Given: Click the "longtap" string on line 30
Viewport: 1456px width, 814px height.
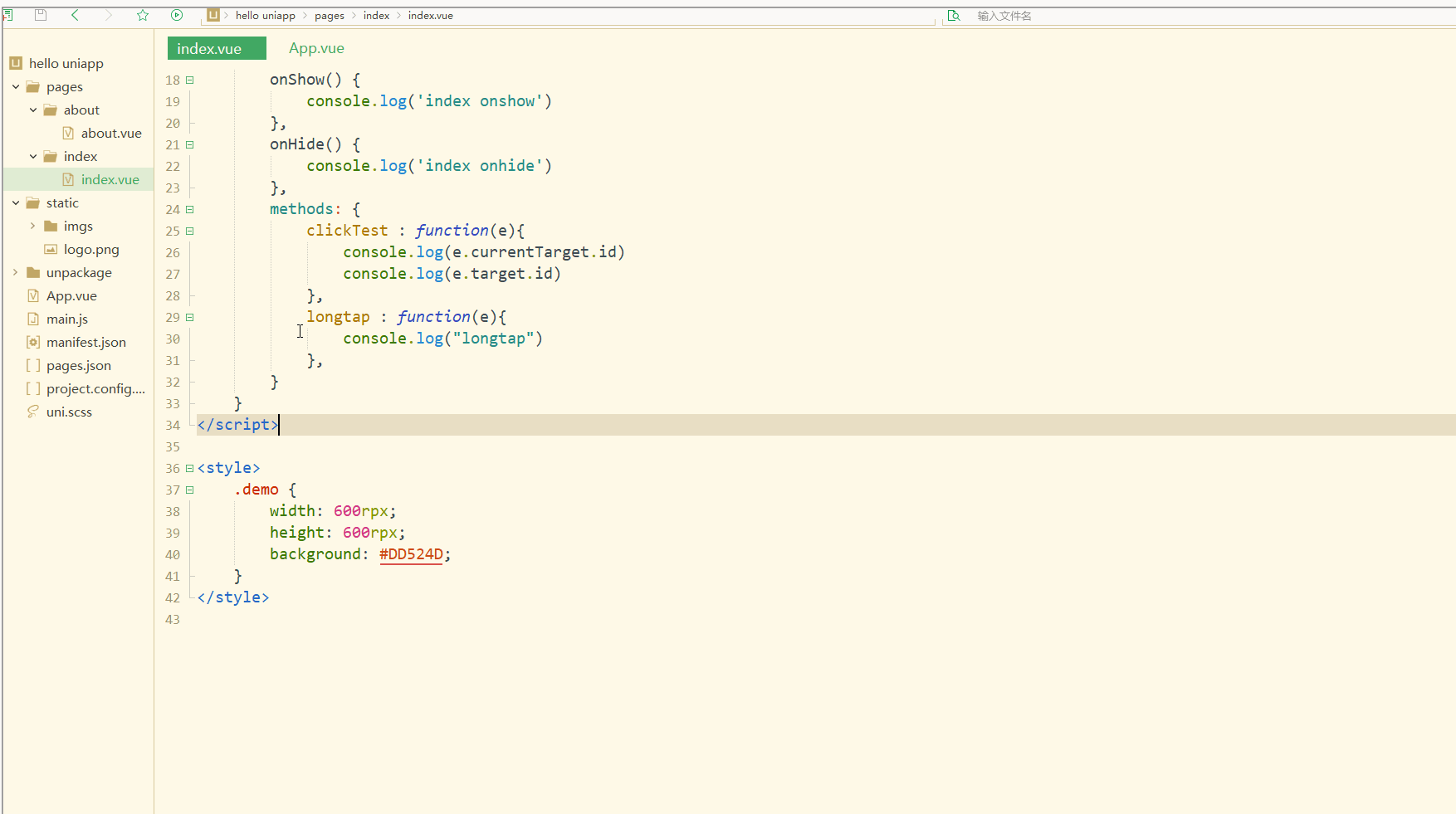Looking at the screenshot, I should coord(493,339).
